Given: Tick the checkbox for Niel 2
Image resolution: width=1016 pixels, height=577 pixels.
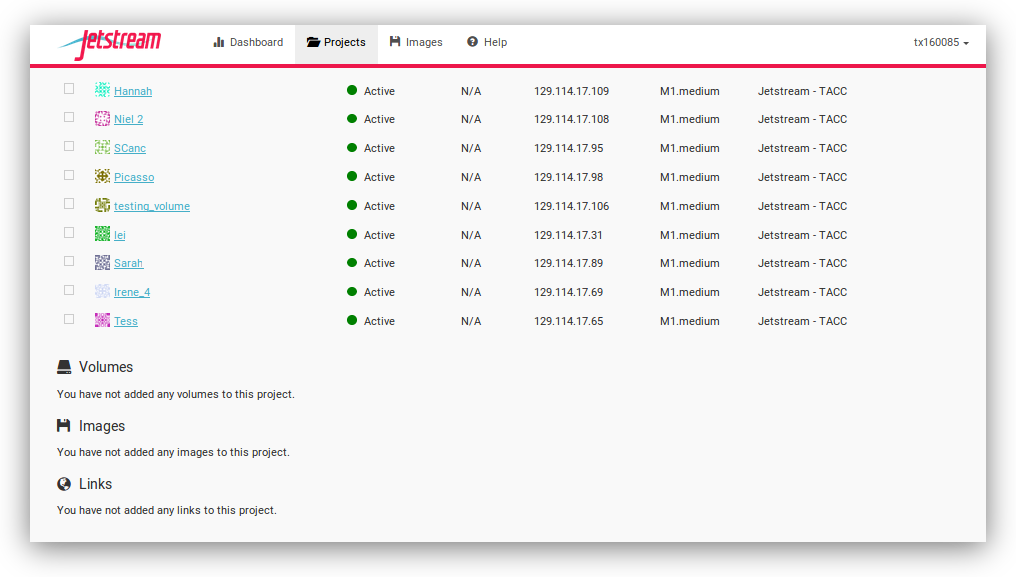Looking at the screenshot, I should pos(69,118).
